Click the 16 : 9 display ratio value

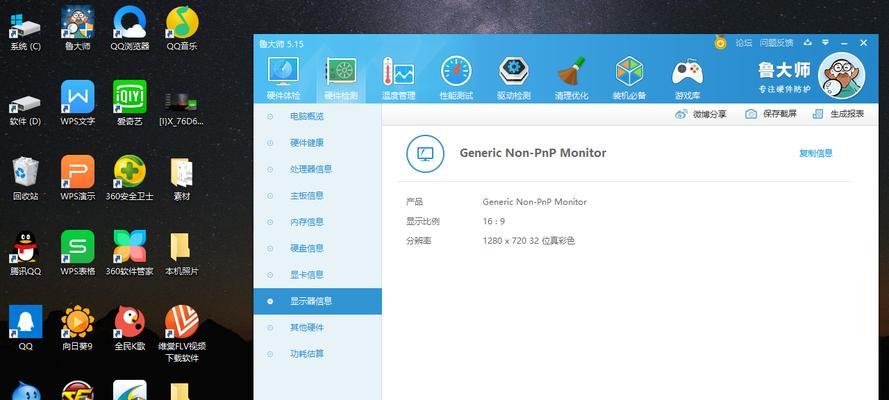pos(494,221)
